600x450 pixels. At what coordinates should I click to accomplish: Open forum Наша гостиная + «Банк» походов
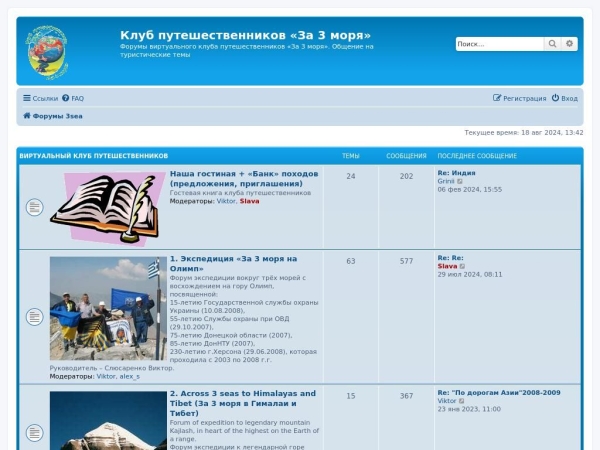(x=244, y=179)
